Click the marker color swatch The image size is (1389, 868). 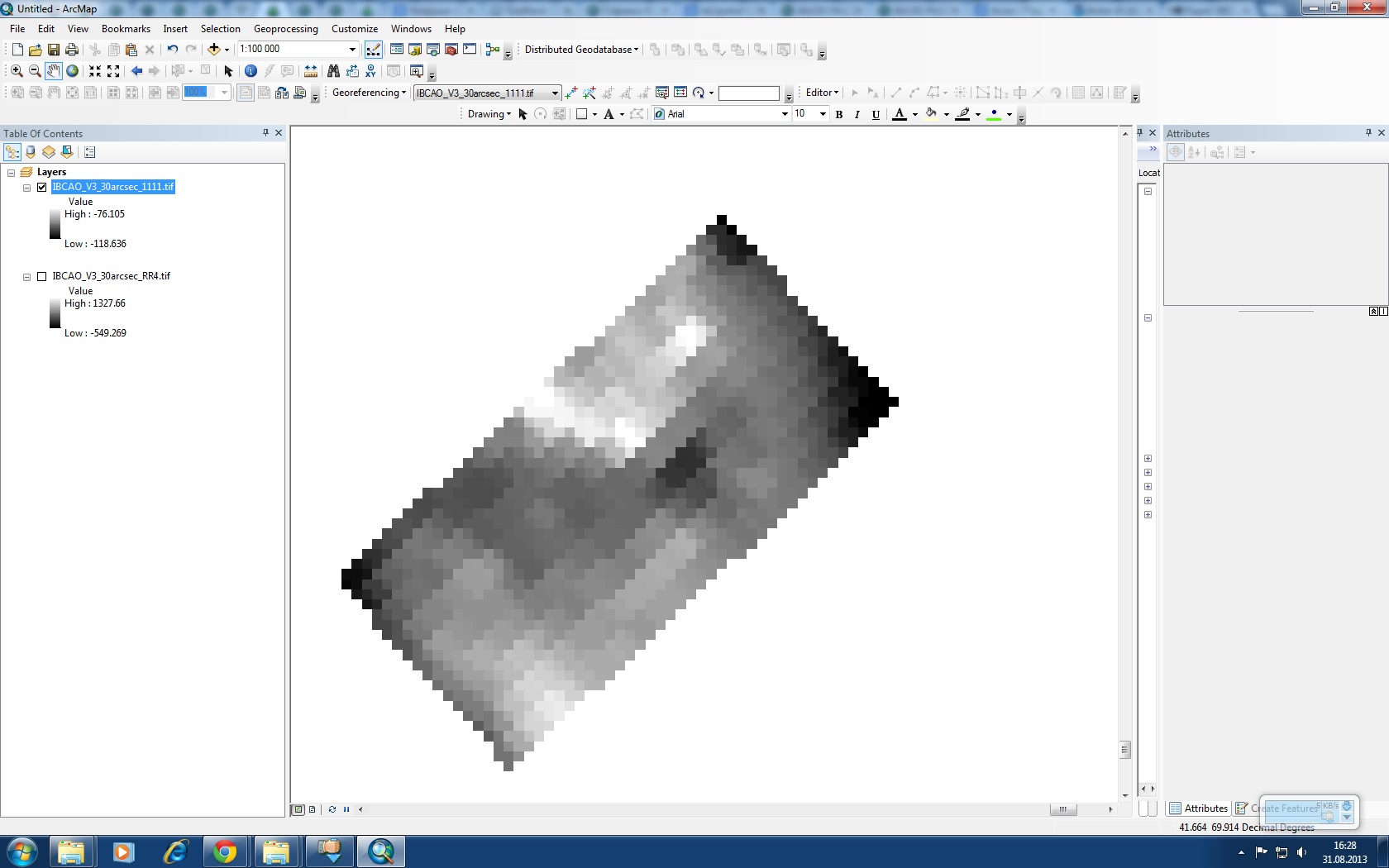click(994, 114)
